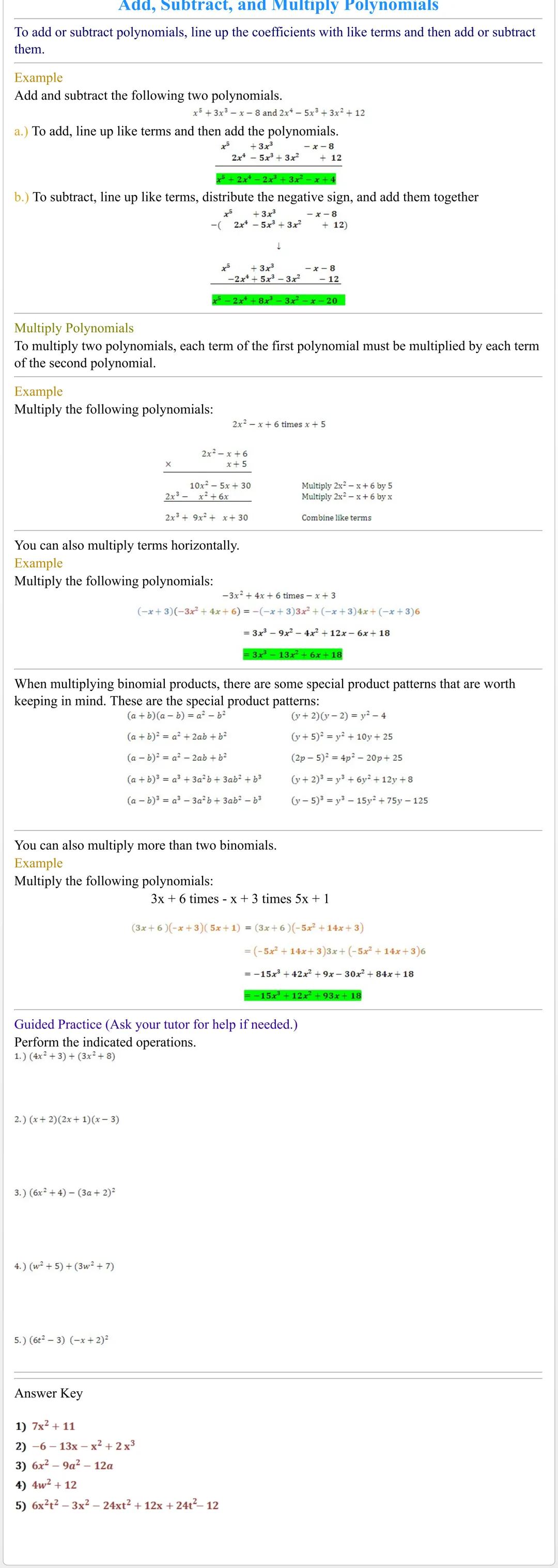
Task: Click the green highlighted subtraction result x⁵ − 2x⁴ + 8x³
Action: pyautogui.click(x=278, y=301)
